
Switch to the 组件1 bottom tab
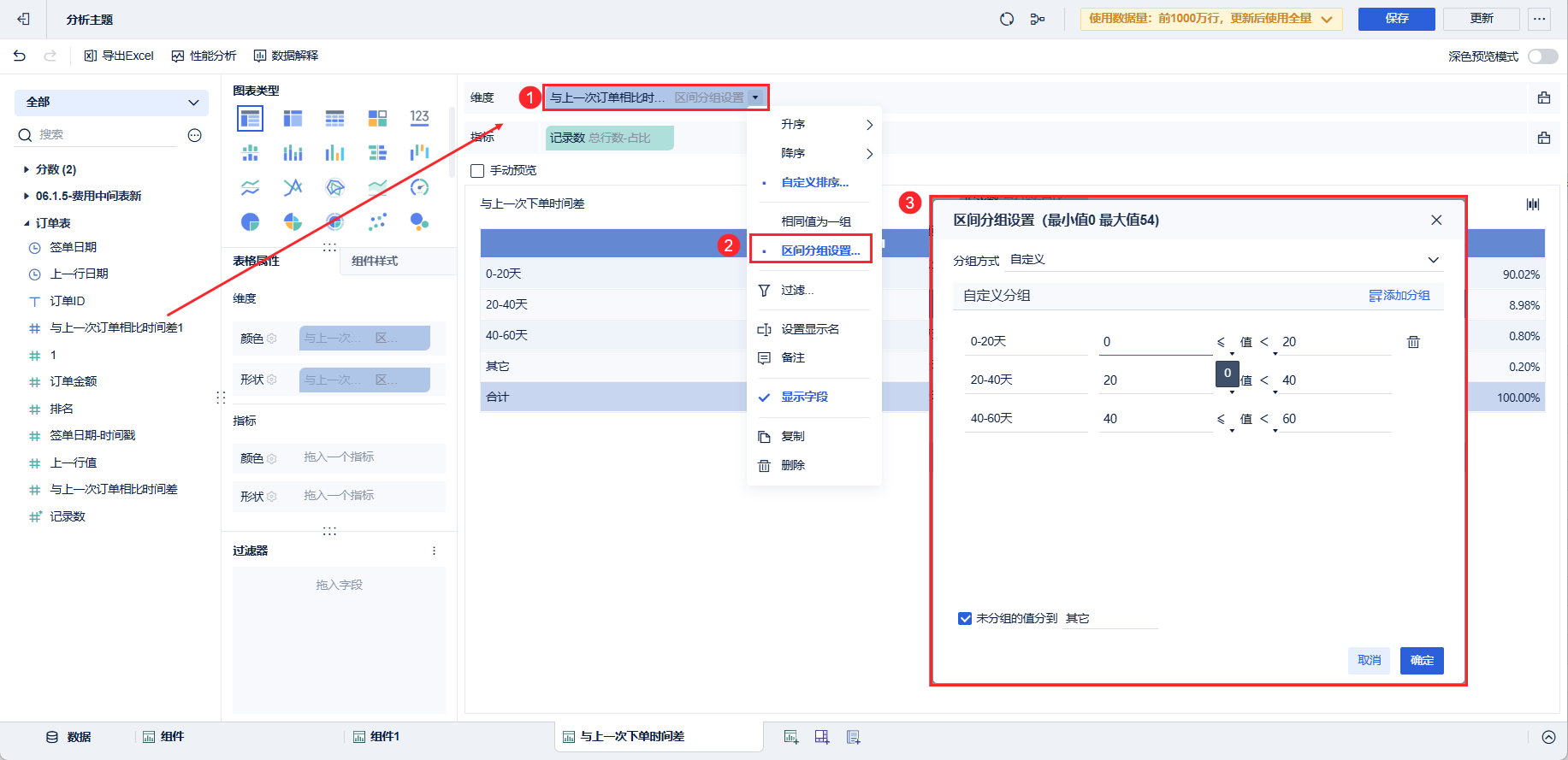[x=376, y=737]
